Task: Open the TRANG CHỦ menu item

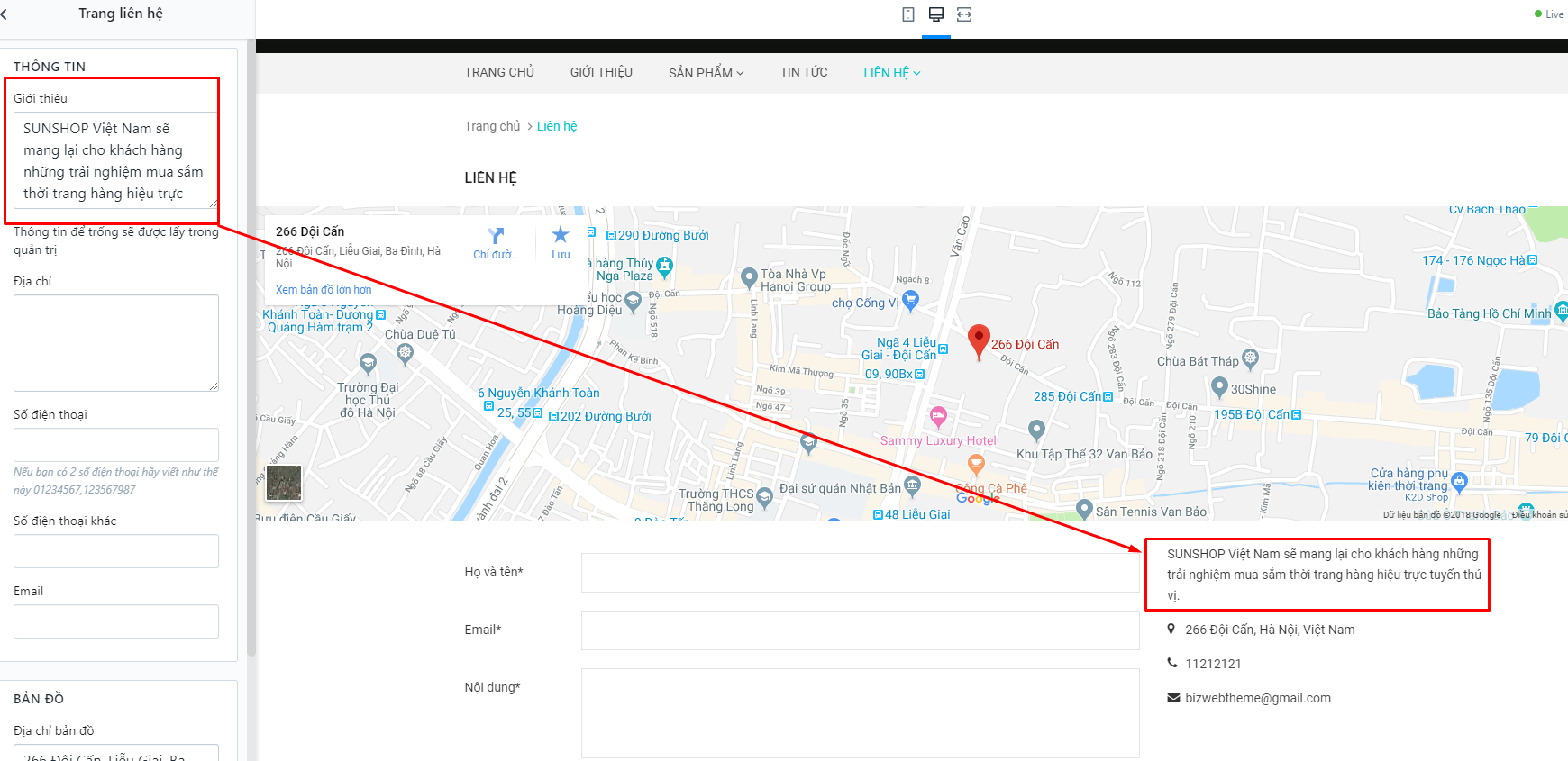Action: [499, 72]
